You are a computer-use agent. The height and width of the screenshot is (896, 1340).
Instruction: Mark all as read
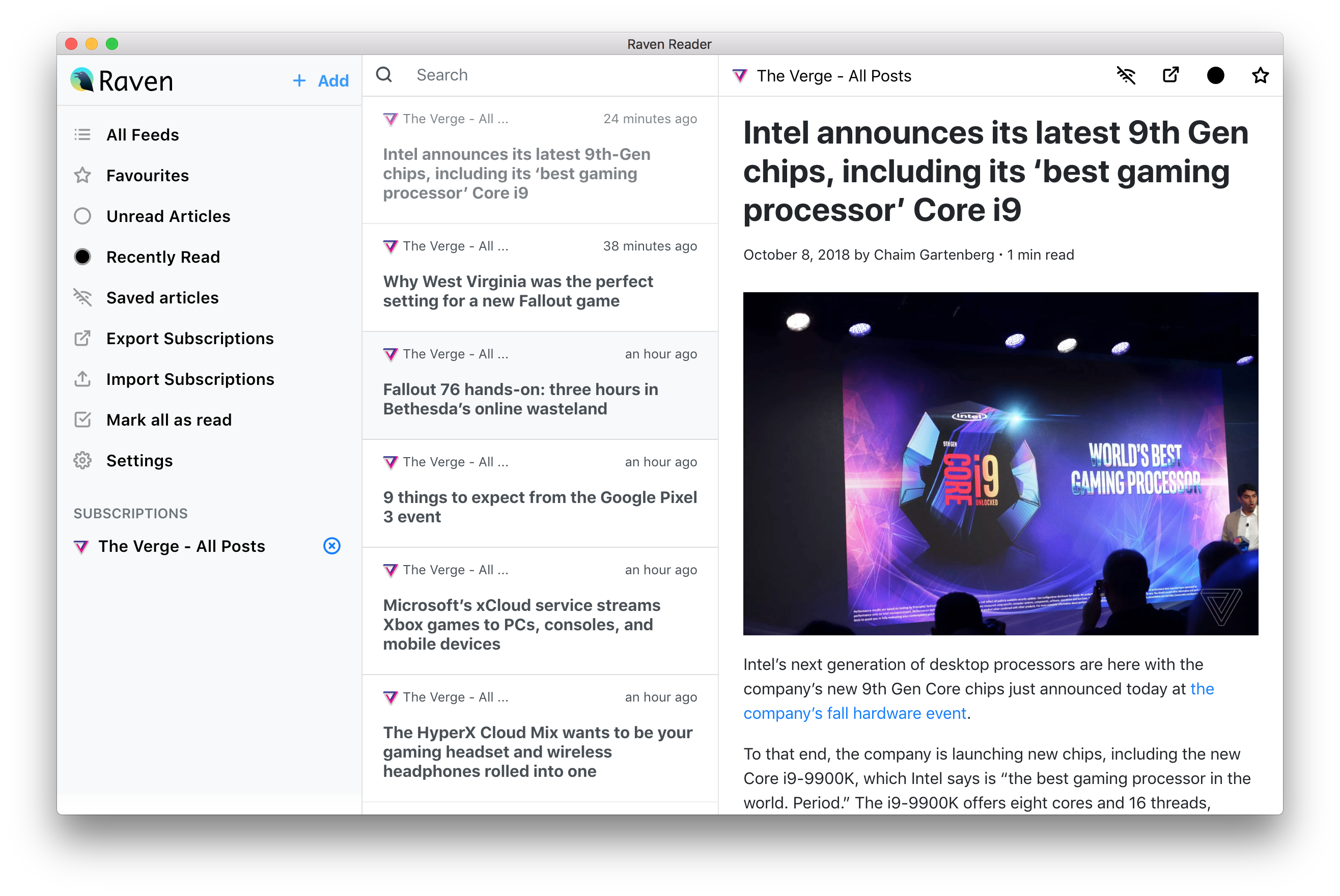pos(169,420)
